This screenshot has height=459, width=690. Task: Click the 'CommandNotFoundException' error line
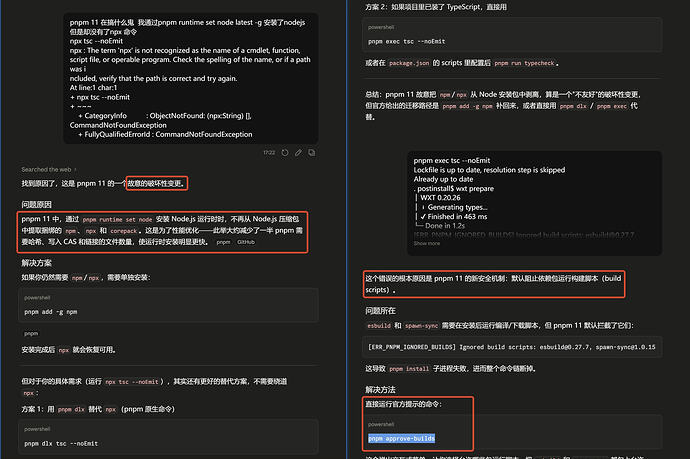[x=118, y=125]
